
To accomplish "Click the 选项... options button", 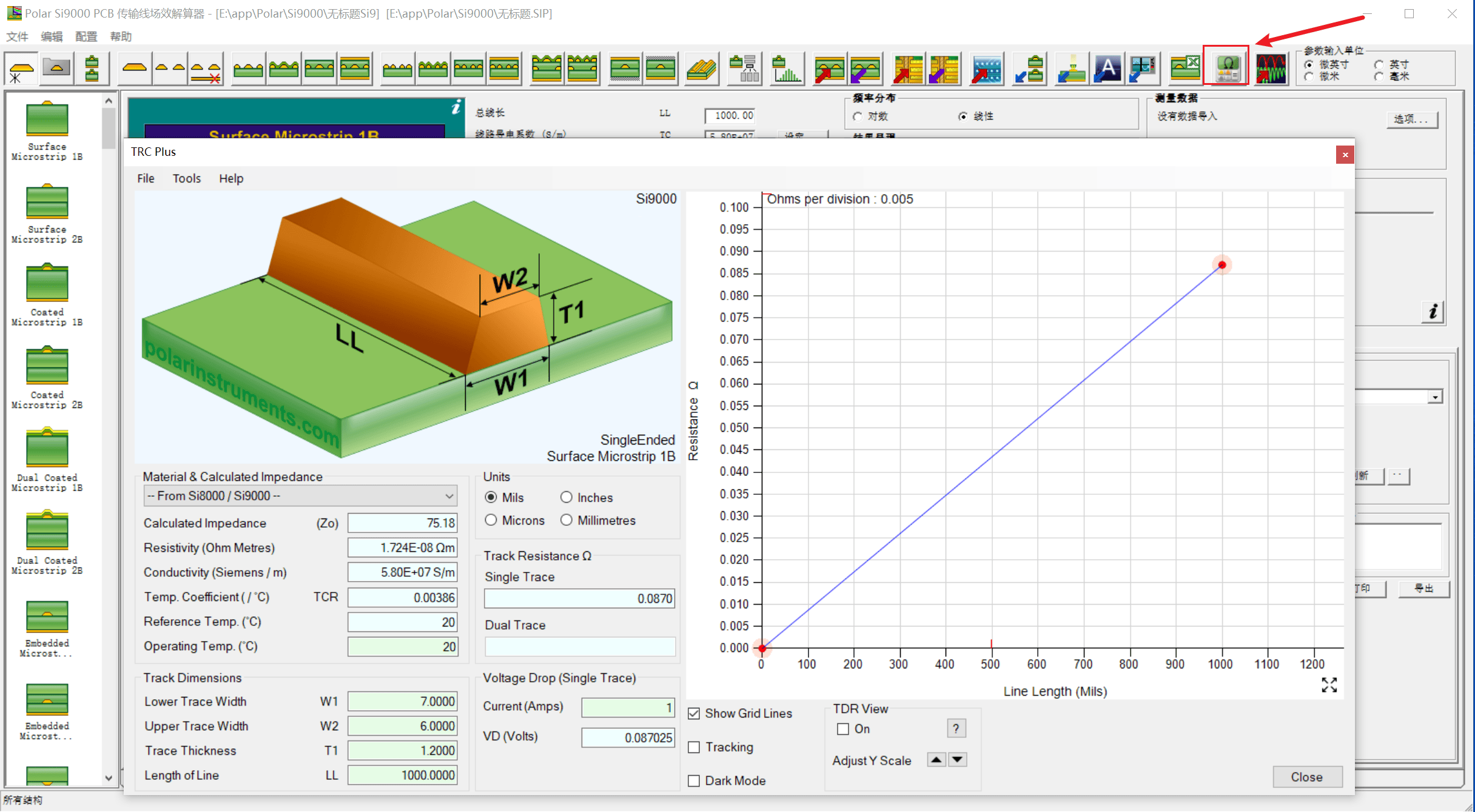I will (x=1411, y=119).
